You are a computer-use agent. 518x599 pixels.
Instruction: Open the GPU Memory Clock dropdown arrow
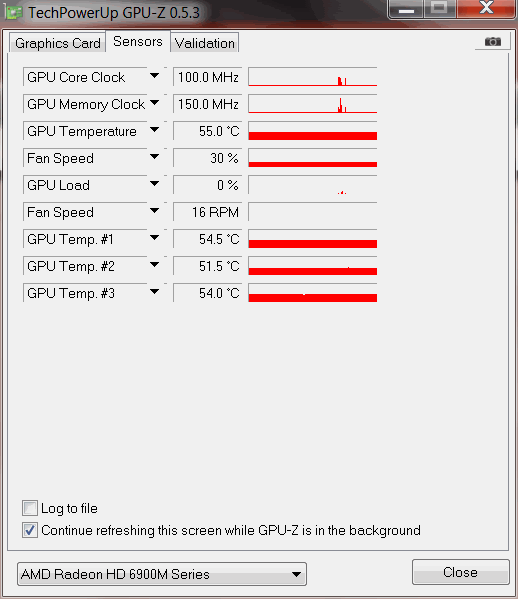[x=154, y=103]
